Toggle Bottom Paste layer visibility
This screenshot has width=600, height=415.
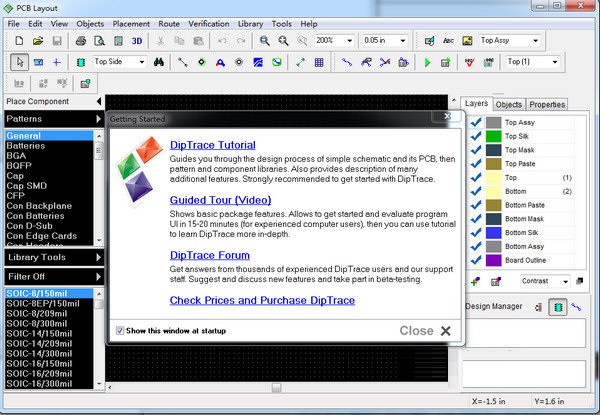pos(476,205)
